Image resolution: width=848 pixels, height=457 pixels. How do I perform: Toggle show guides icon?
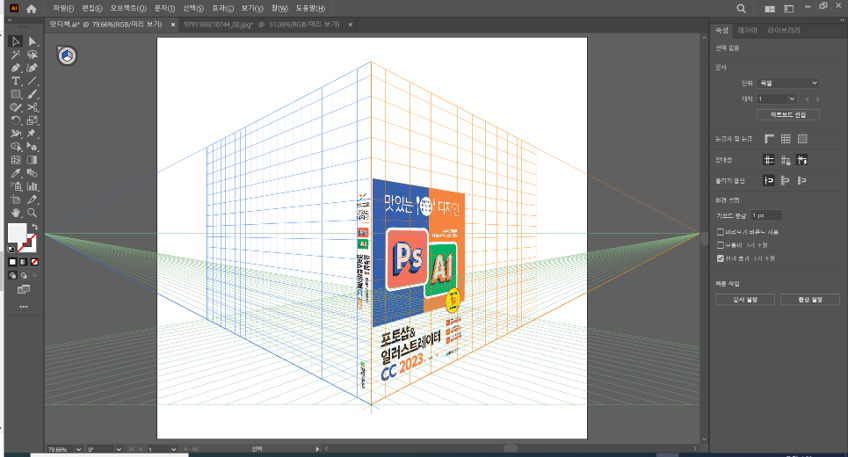pyautogui.click(x=768, y=160)
